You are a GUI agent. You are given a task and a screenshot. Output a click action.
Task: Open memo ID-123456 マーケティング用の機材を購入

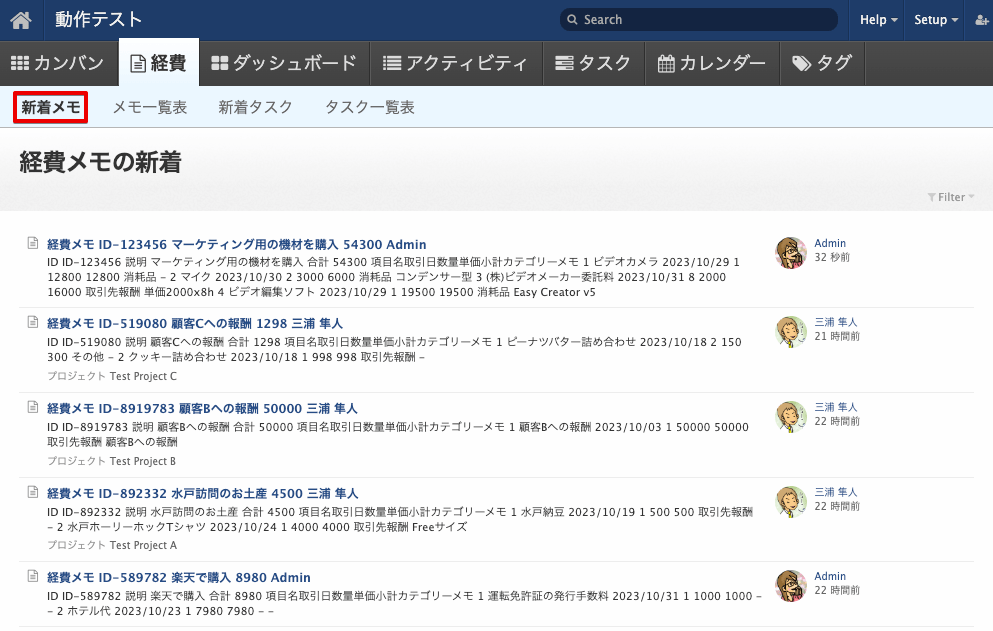click(236, 245)
